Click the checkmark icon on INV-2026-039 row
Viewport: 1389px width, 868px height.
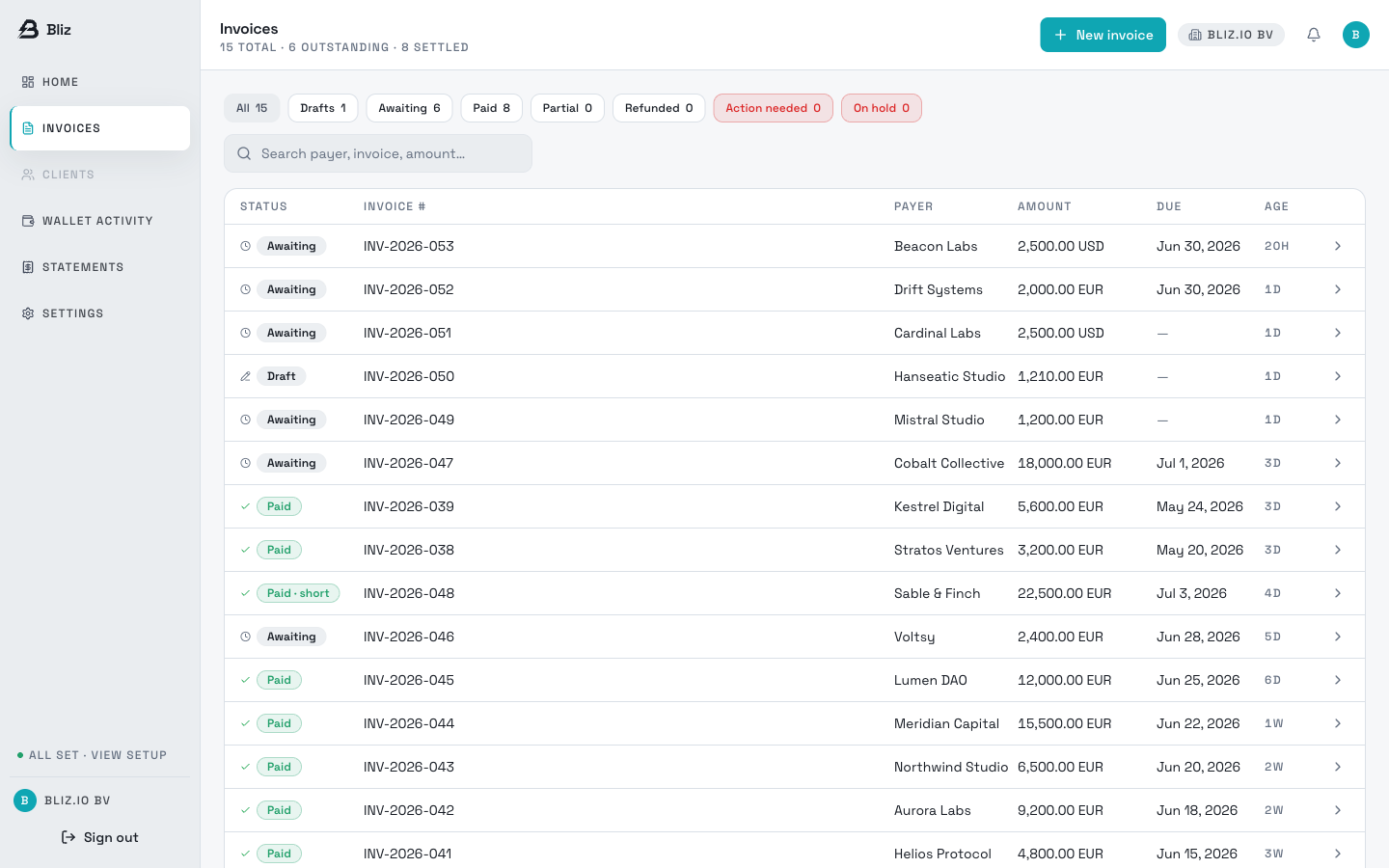245,506
